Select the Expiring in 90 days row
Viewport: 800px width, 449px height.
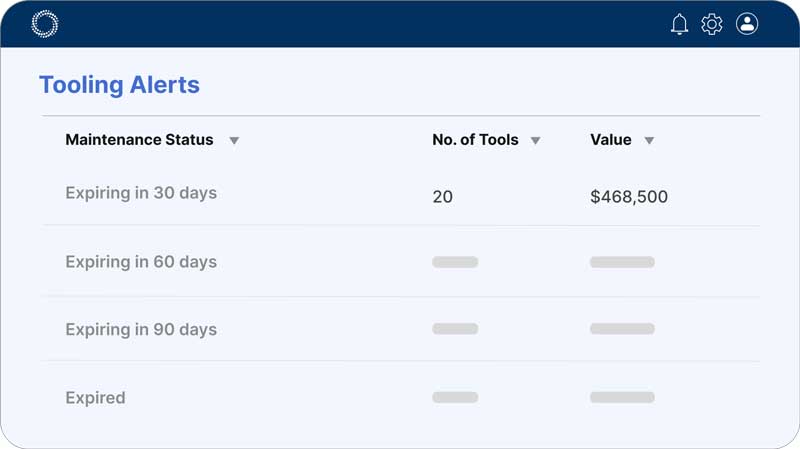141,329
